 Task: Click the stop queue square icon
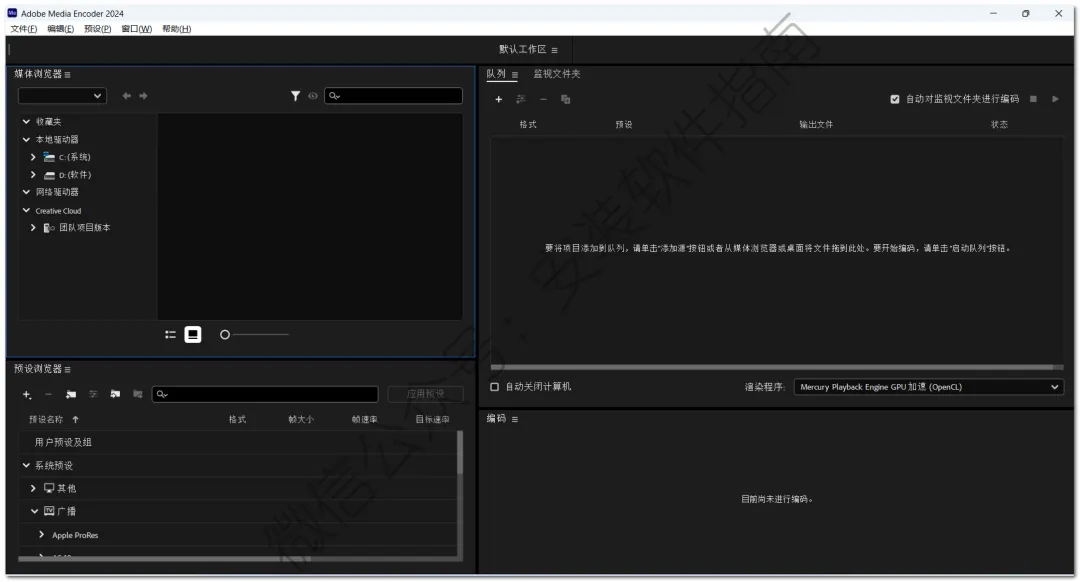(x=1033, y=99)
